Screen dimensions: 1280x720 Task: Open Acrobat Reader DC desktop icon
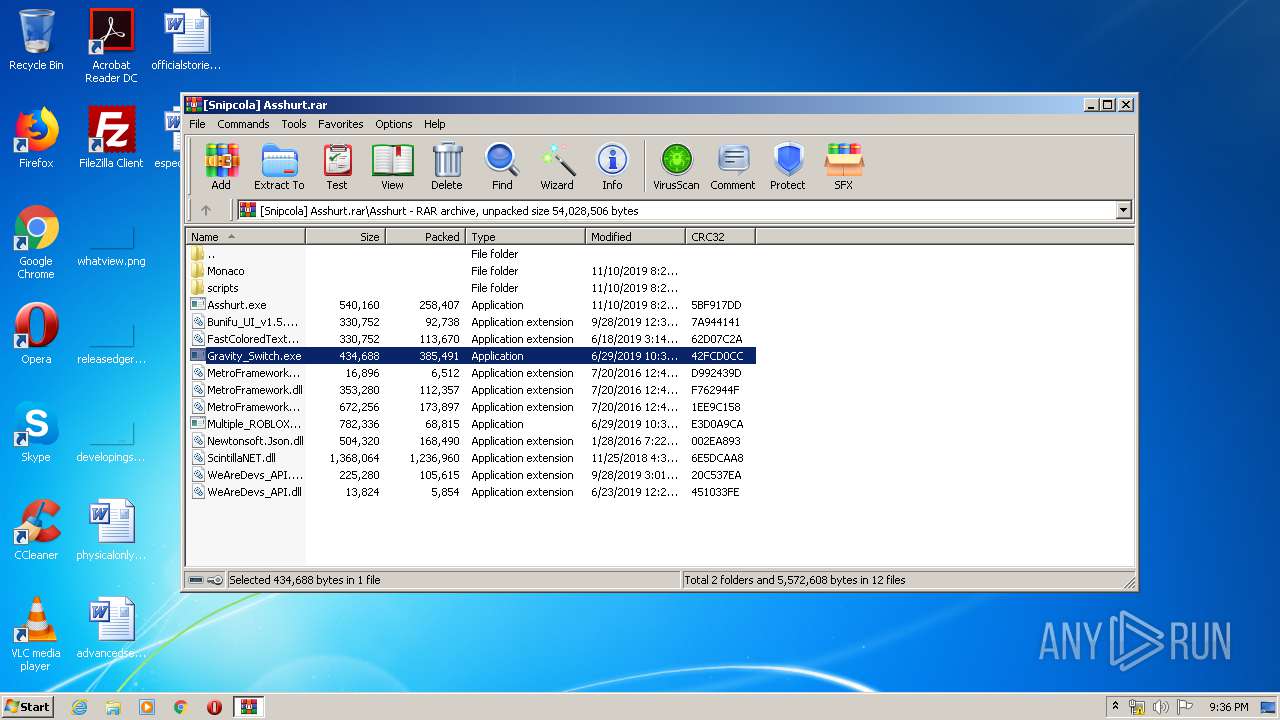111,46
